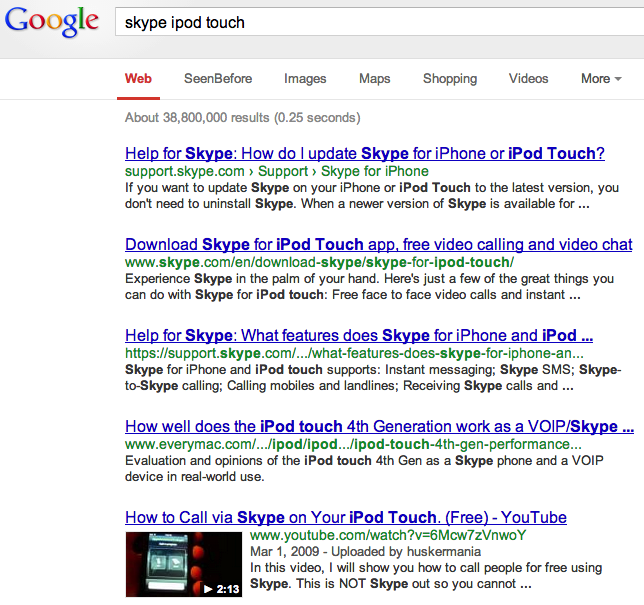The height and width of the screenshot is (605, 644).
Task: Open 'How to Call via Skype' YouTube result
Action: point(346,518)
